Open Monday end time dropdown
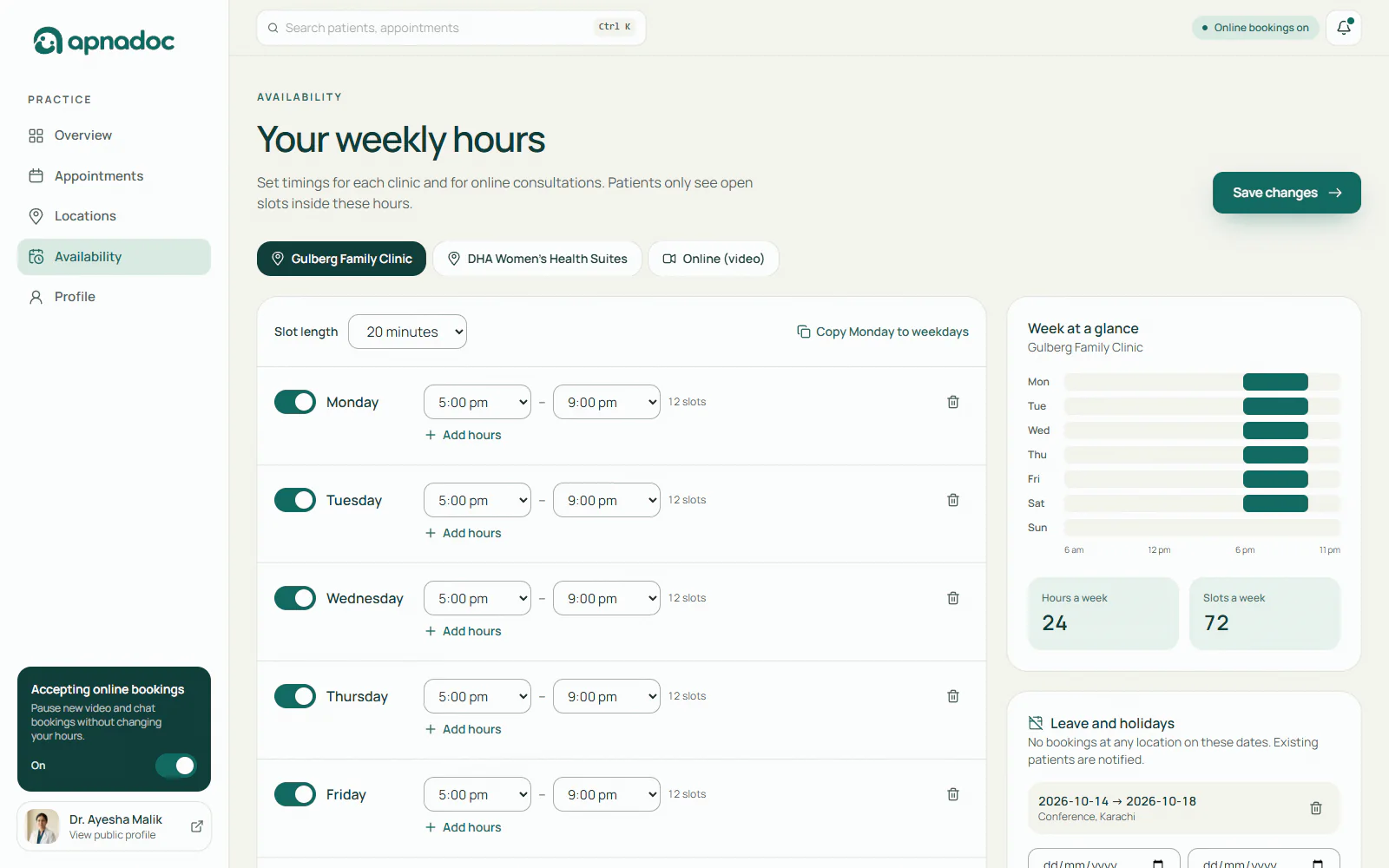The height and width of the screenshot is (868, 1389). click(x=607, y=402)
